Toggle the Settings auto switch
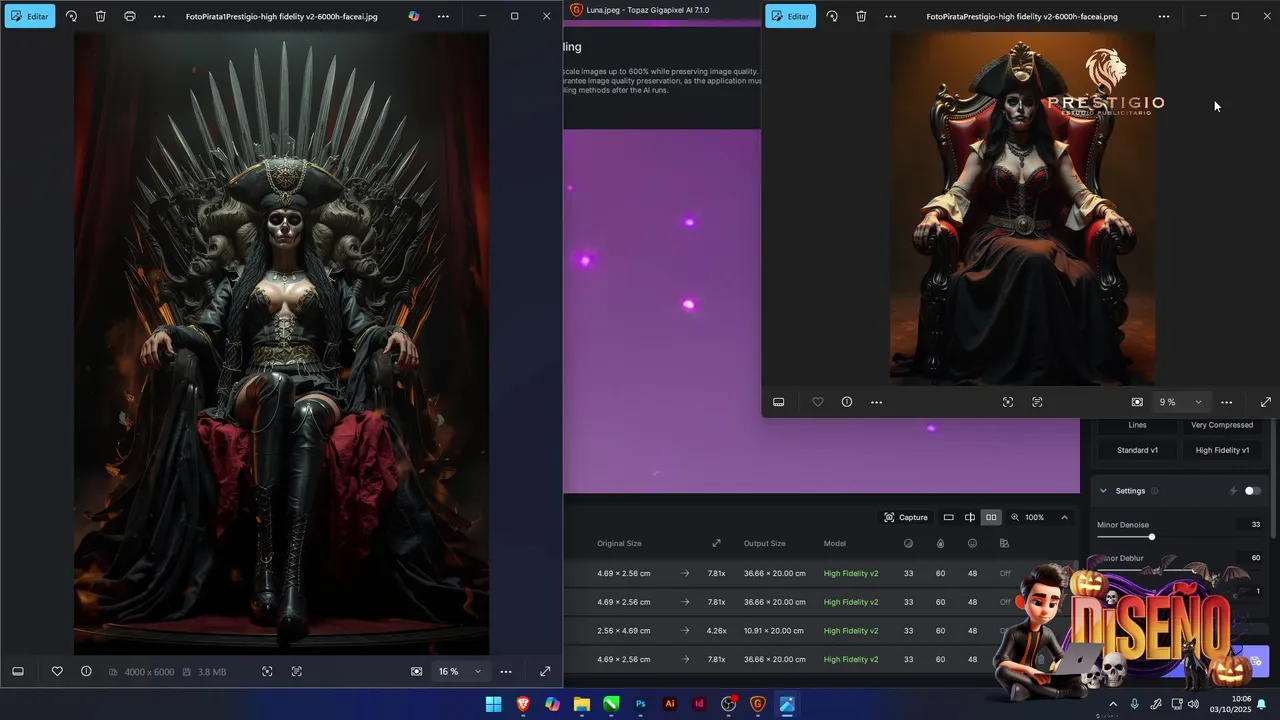The width and height of the screenshot is (1280, 720). (1252, 491)
